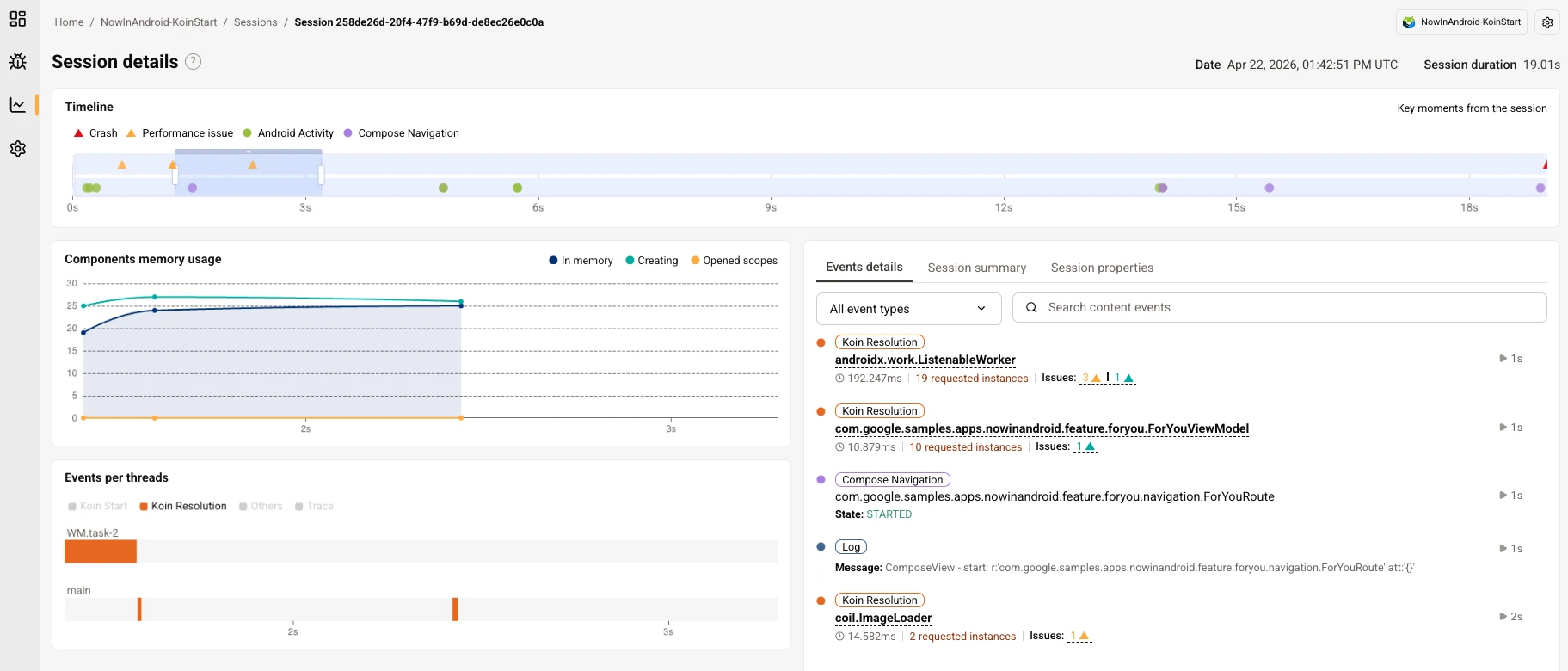
Task: Toggle Koin Resolution thread legend filter
Action: tap(183, 507)
